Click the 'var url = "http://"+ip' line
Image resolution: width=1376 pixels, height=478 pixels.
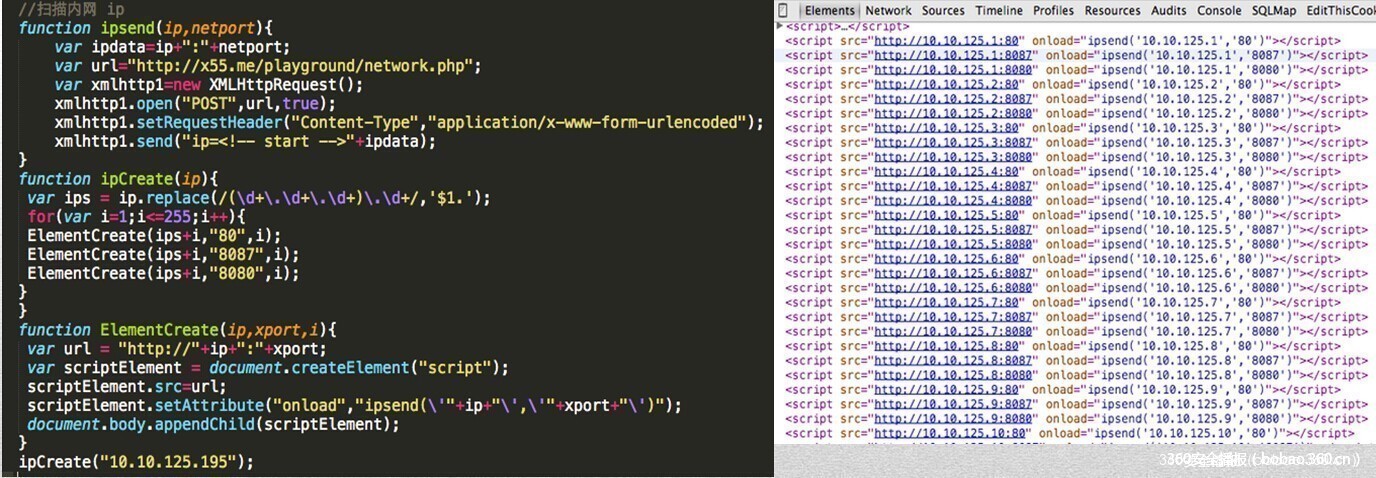pyautogui.click(x=177, y=349)
